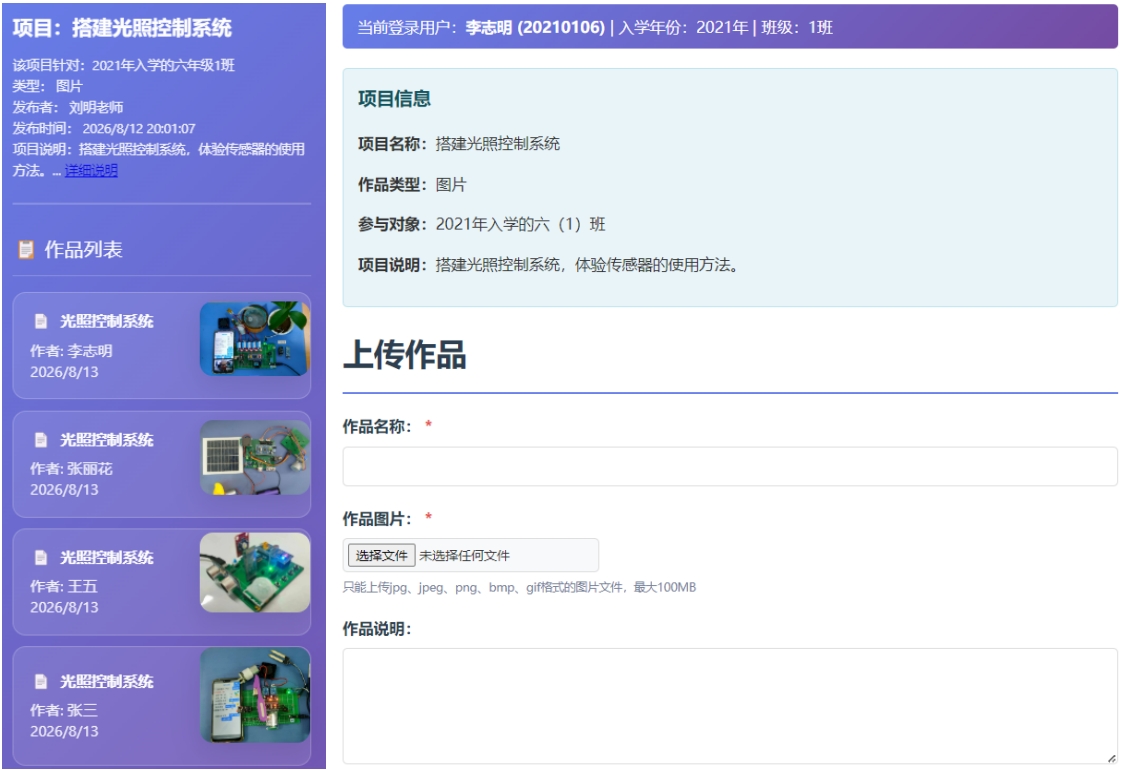Image resolution: width=1125 pixels, height=770 pixels.
Task: Open thumbnail of 张丽花's solar panel work
Action: pyautogui.click(x=255, y=458)
